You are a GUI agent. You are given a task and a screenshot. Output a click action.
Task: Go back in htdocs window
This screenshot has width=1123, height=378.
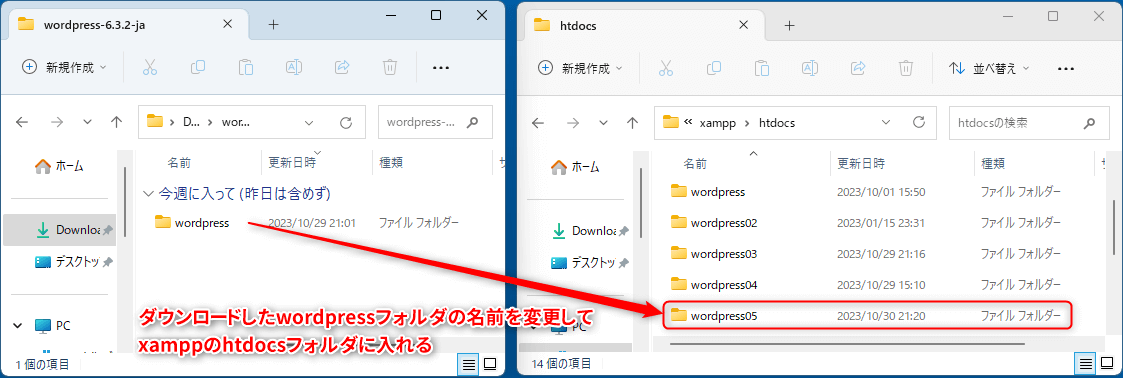pyautogui.click(x=538, y=123)
